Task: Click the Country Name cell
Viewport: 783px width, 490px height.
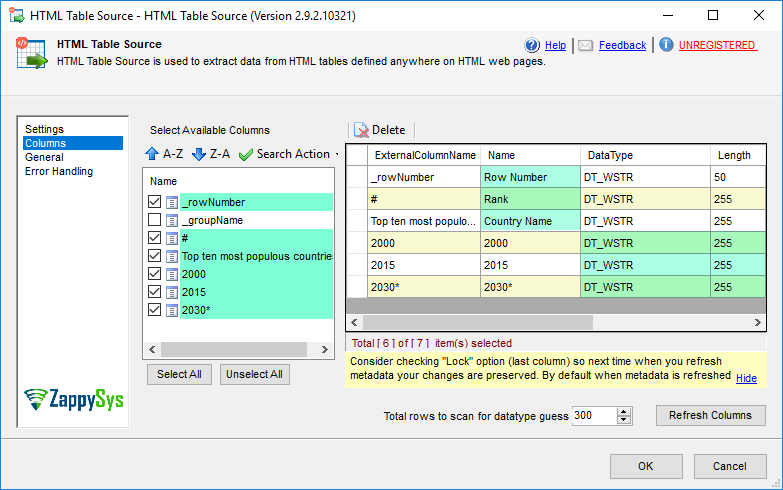Action: (x=530, y=221)
